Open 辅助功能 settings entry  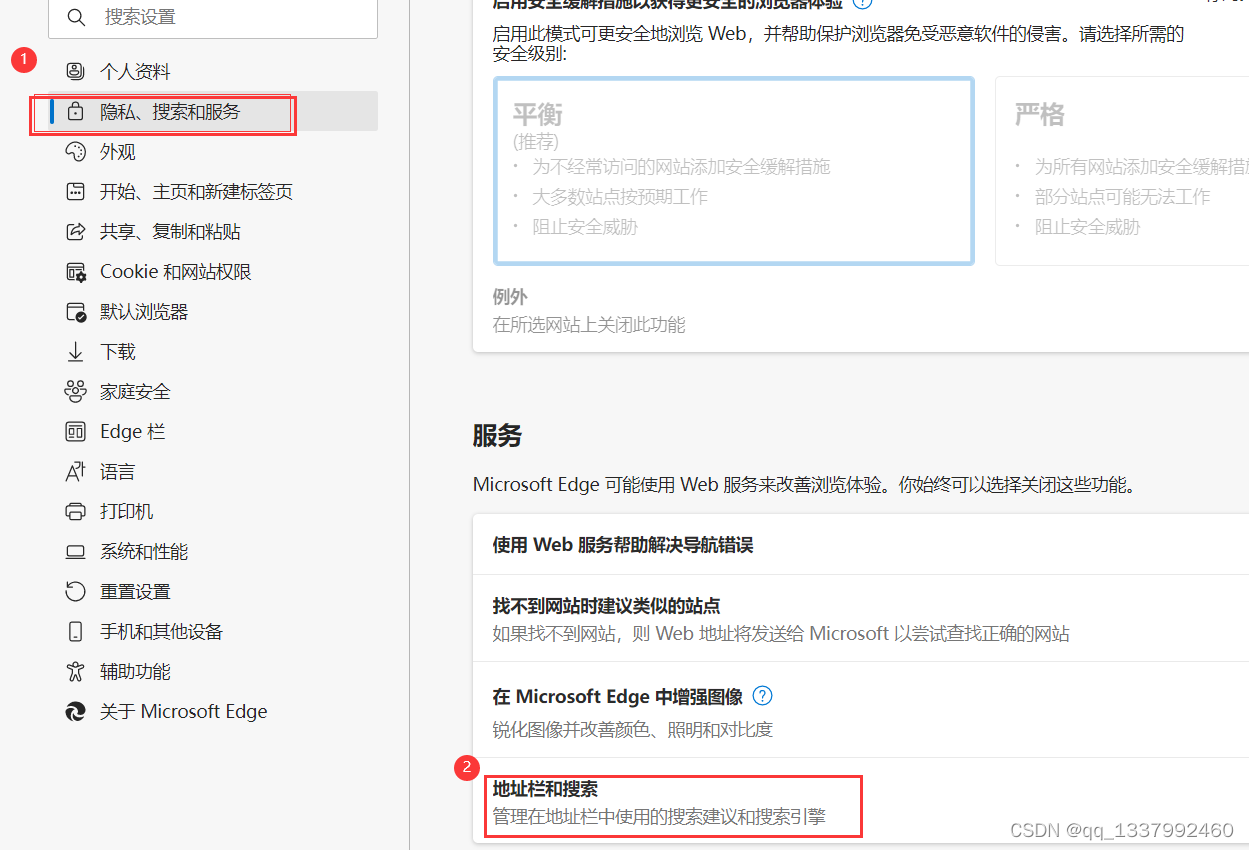pos(135,671)
